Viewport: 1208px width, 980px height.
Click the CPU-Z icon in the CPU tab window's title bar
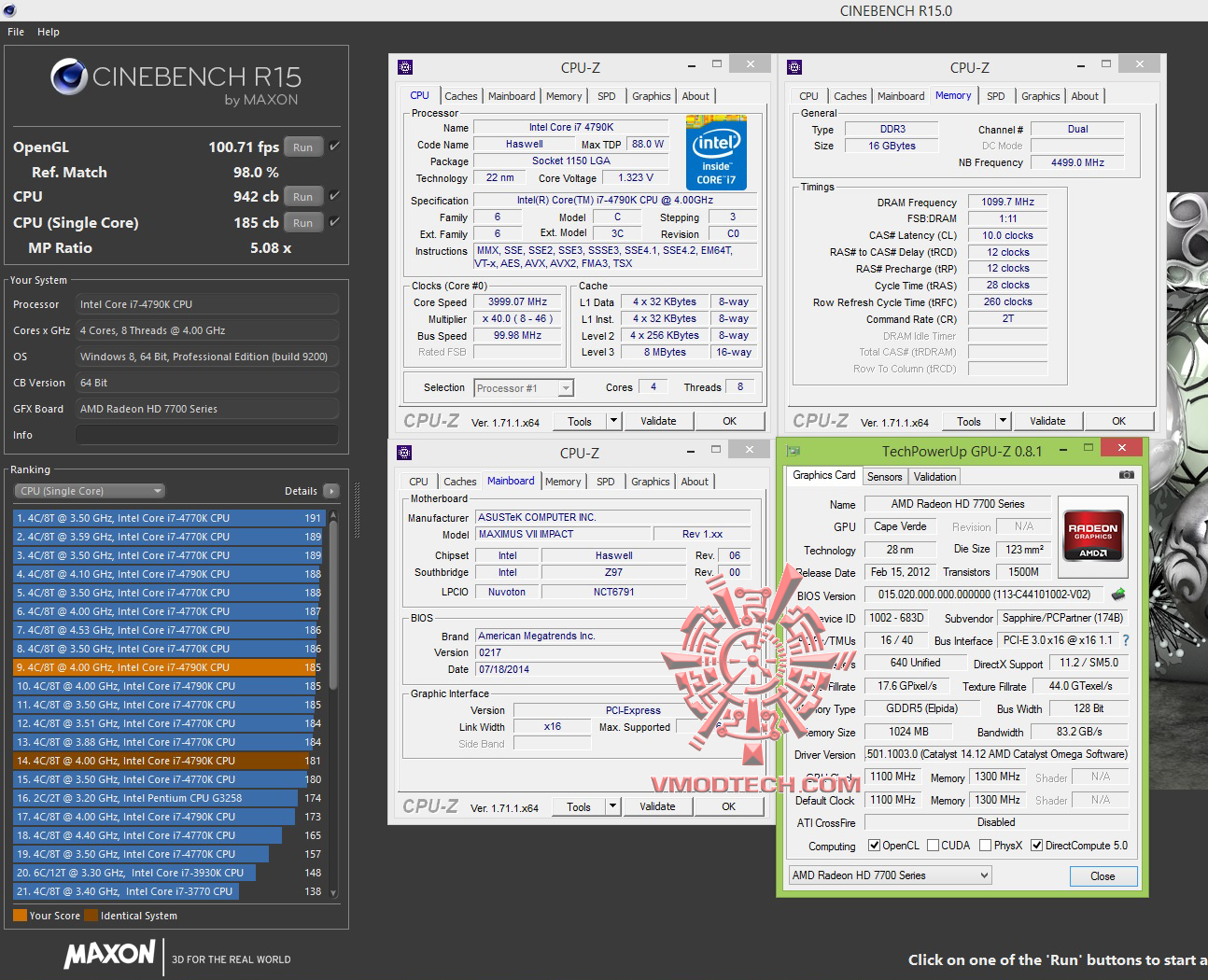pos(405,67)
